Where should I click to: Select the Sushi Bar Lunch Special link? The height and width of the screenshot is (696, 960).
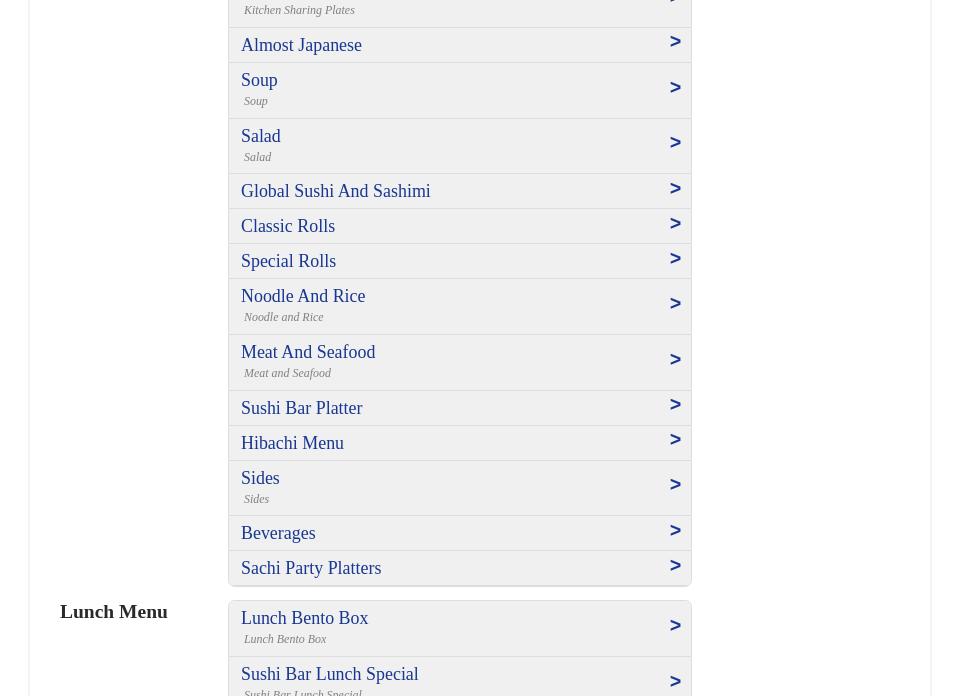coord(329,674)
